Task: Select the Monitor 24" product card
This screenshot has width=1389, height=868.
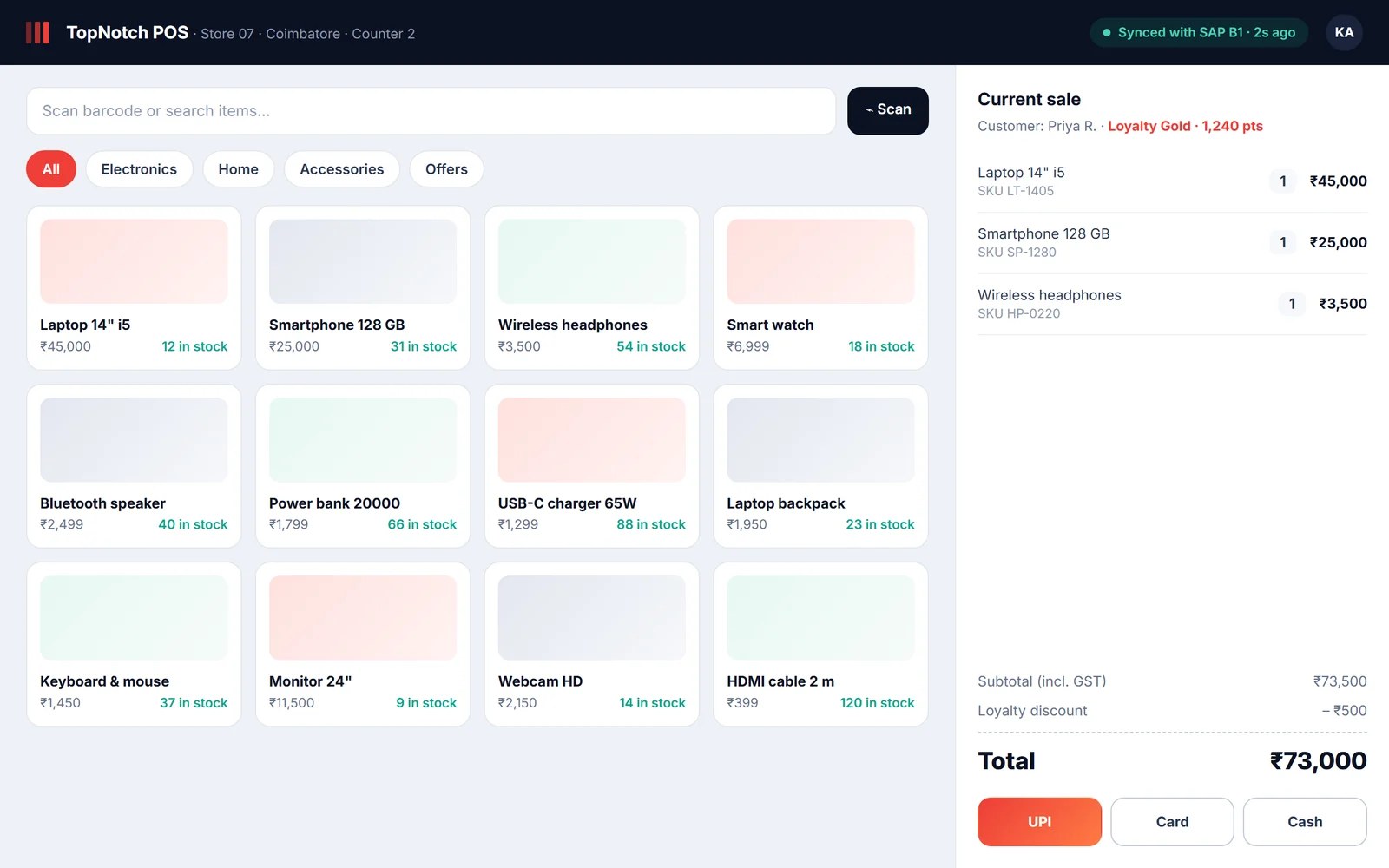Action: click(x=363, y=644)
